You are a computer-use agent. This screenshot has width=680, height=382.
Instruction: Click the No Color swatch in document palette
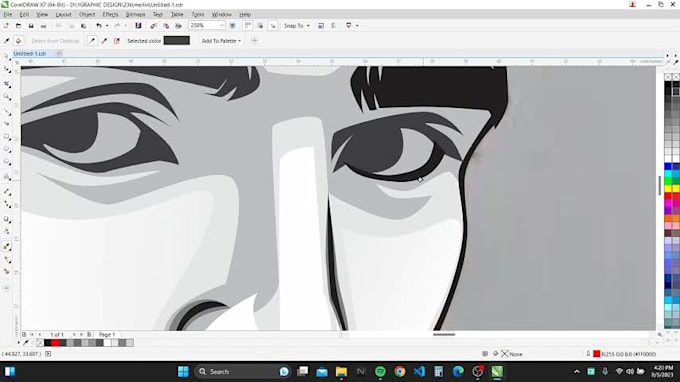point(40,343)
